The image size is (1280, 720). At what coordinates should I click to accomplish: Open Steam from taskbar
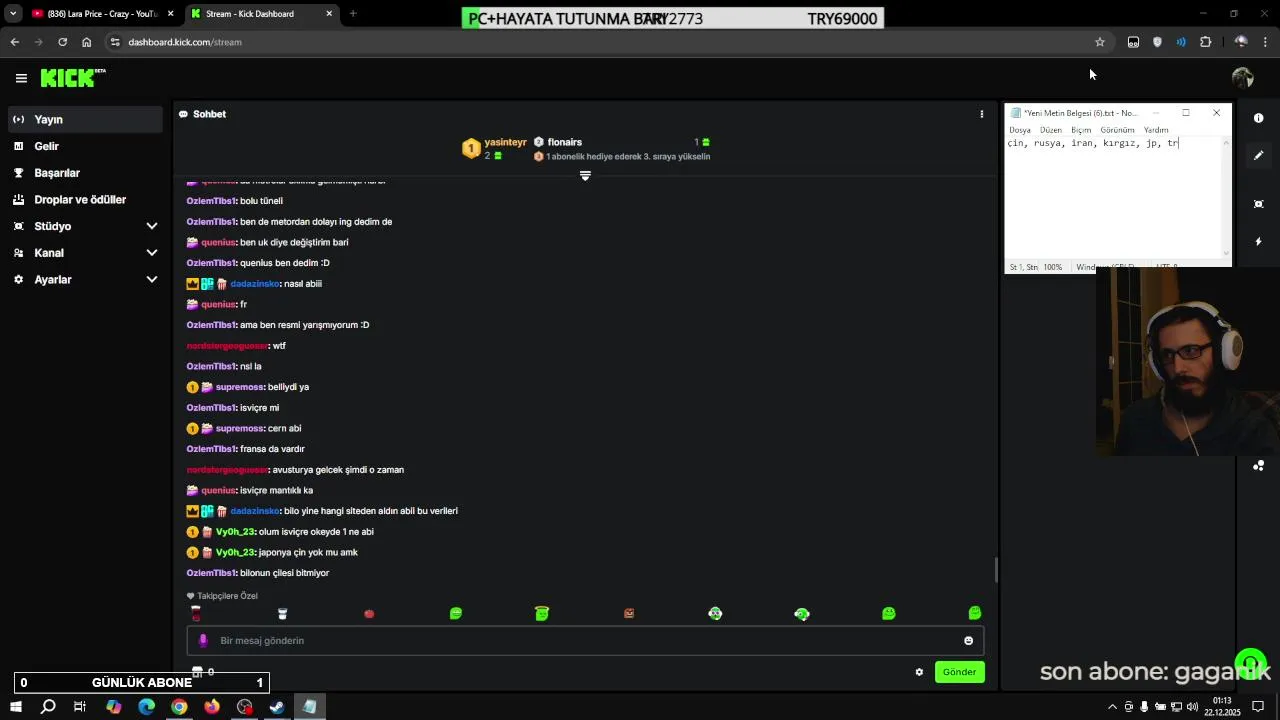click(277, 707)
